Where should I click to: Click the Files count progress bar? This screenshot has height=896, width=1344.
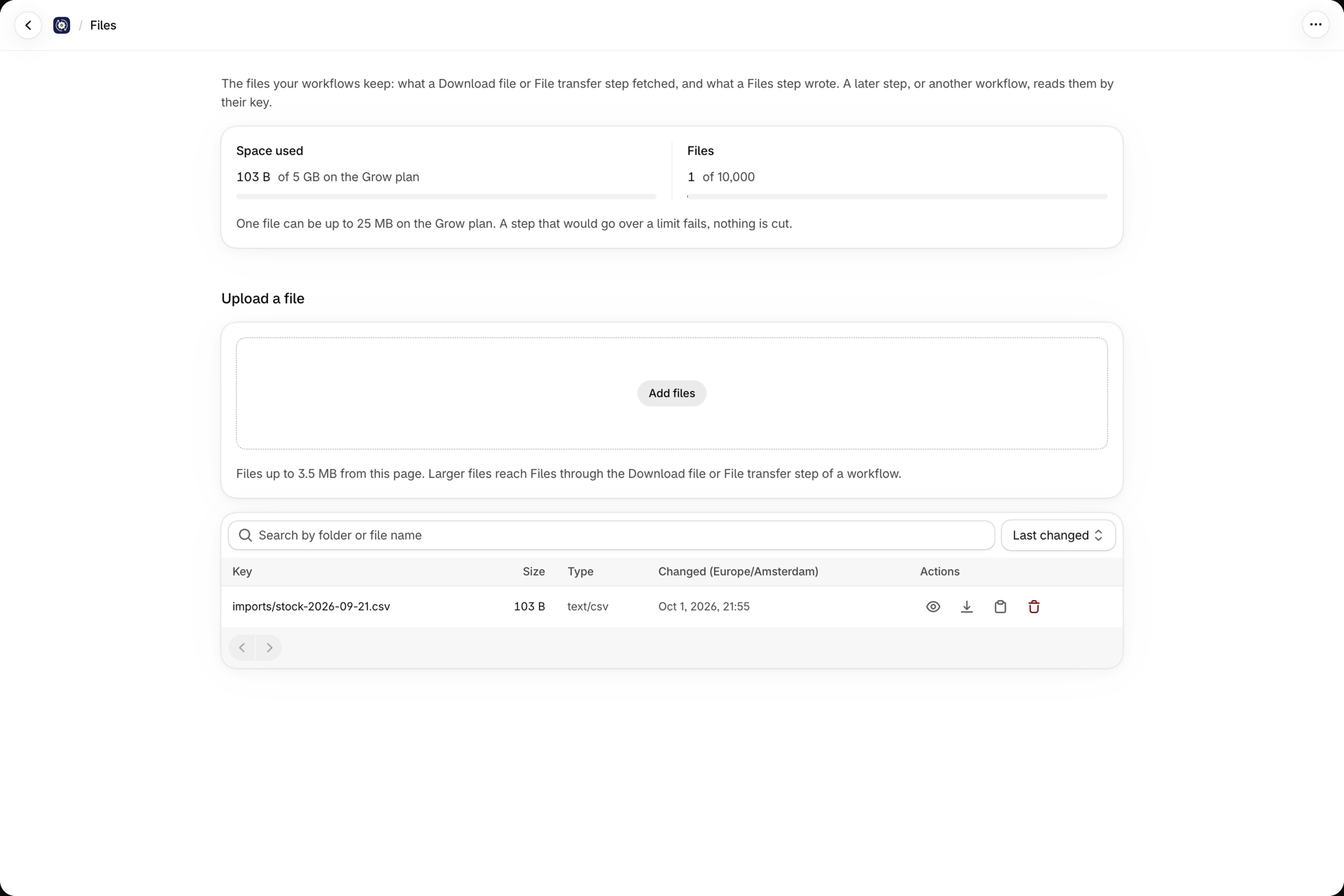[x=897, y=197]
